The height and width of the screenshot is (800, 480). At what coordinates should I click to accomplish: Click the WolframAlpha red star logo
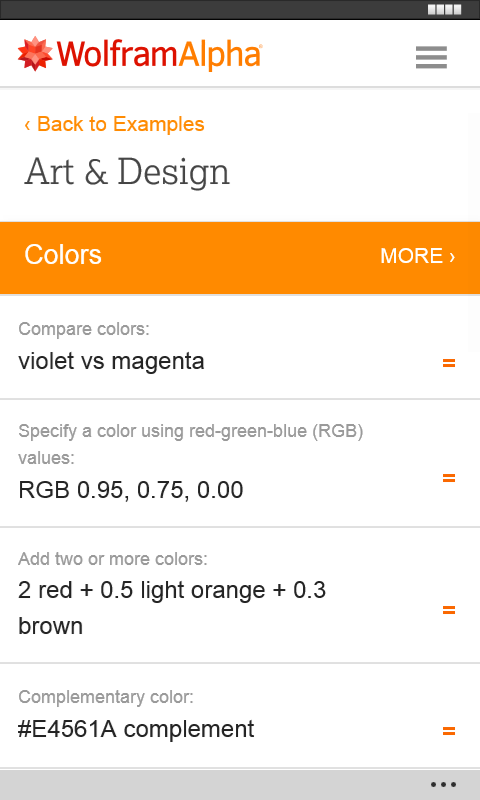(x=35, y=54)
